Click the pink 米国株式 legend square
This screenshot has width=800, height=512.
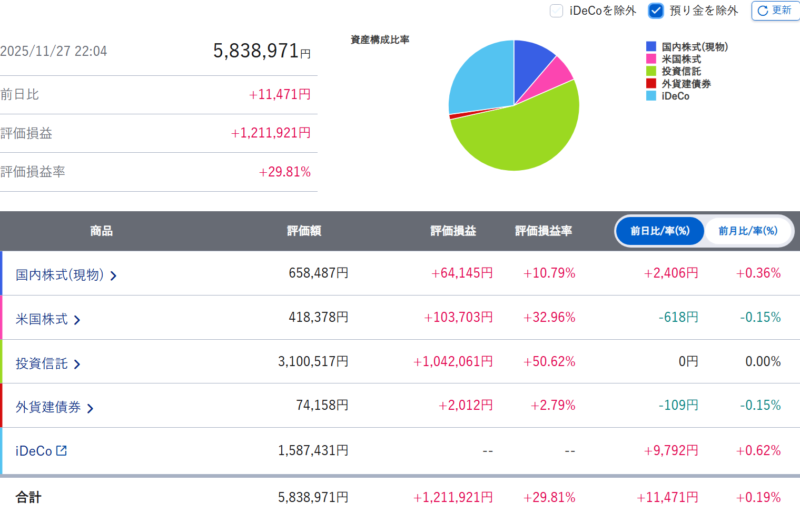pos(651,60)
